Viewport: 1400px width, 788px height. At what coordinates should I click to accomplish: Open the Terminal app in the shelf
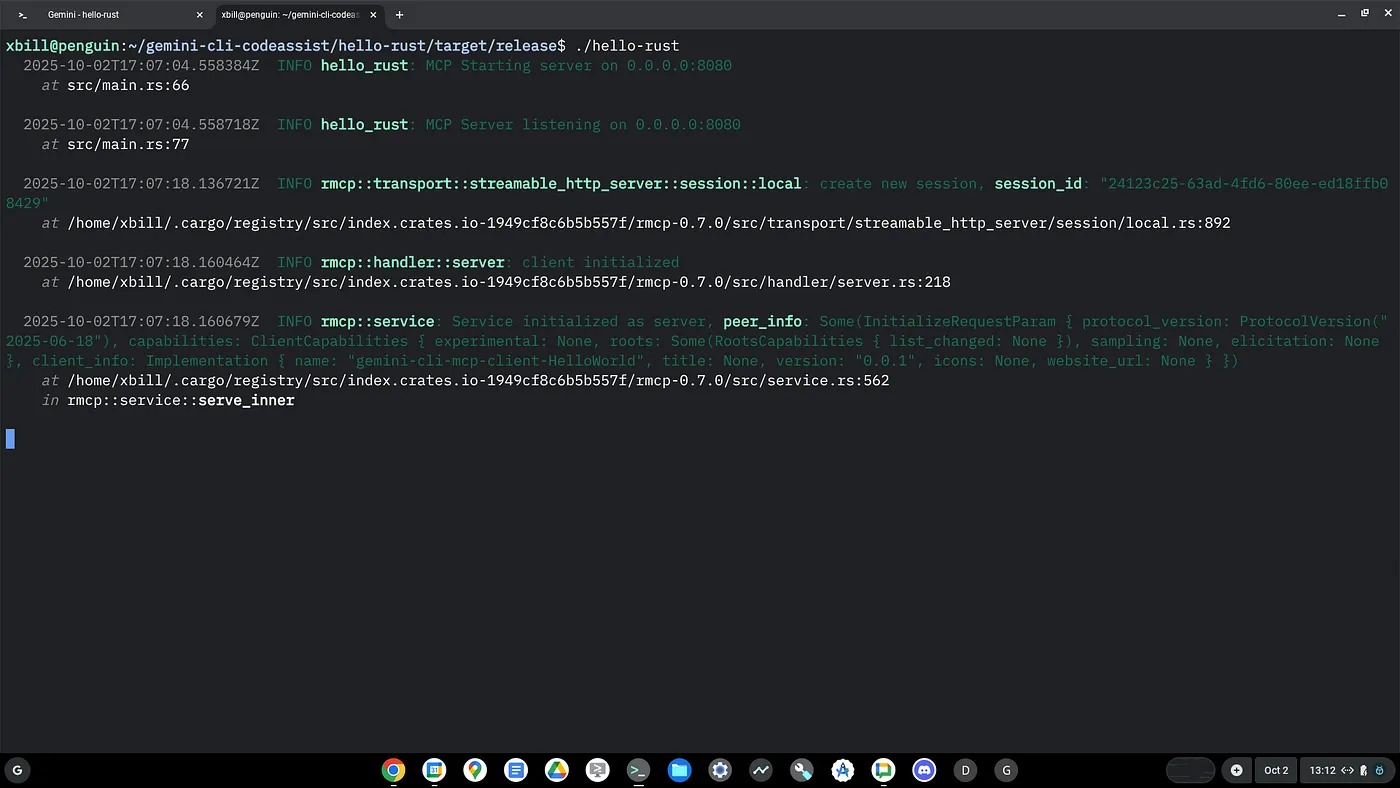638,770
